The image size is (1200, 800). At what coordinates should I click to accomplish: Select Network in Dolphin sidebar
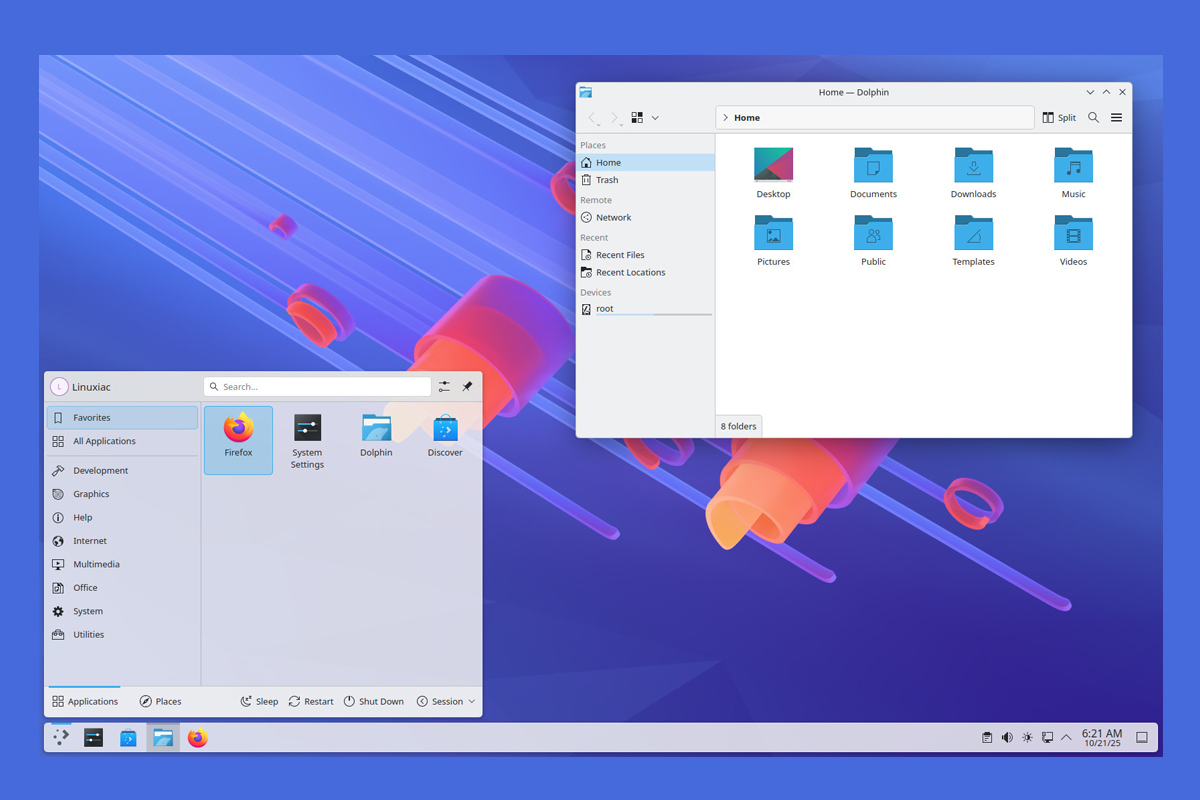click(646, 217)
